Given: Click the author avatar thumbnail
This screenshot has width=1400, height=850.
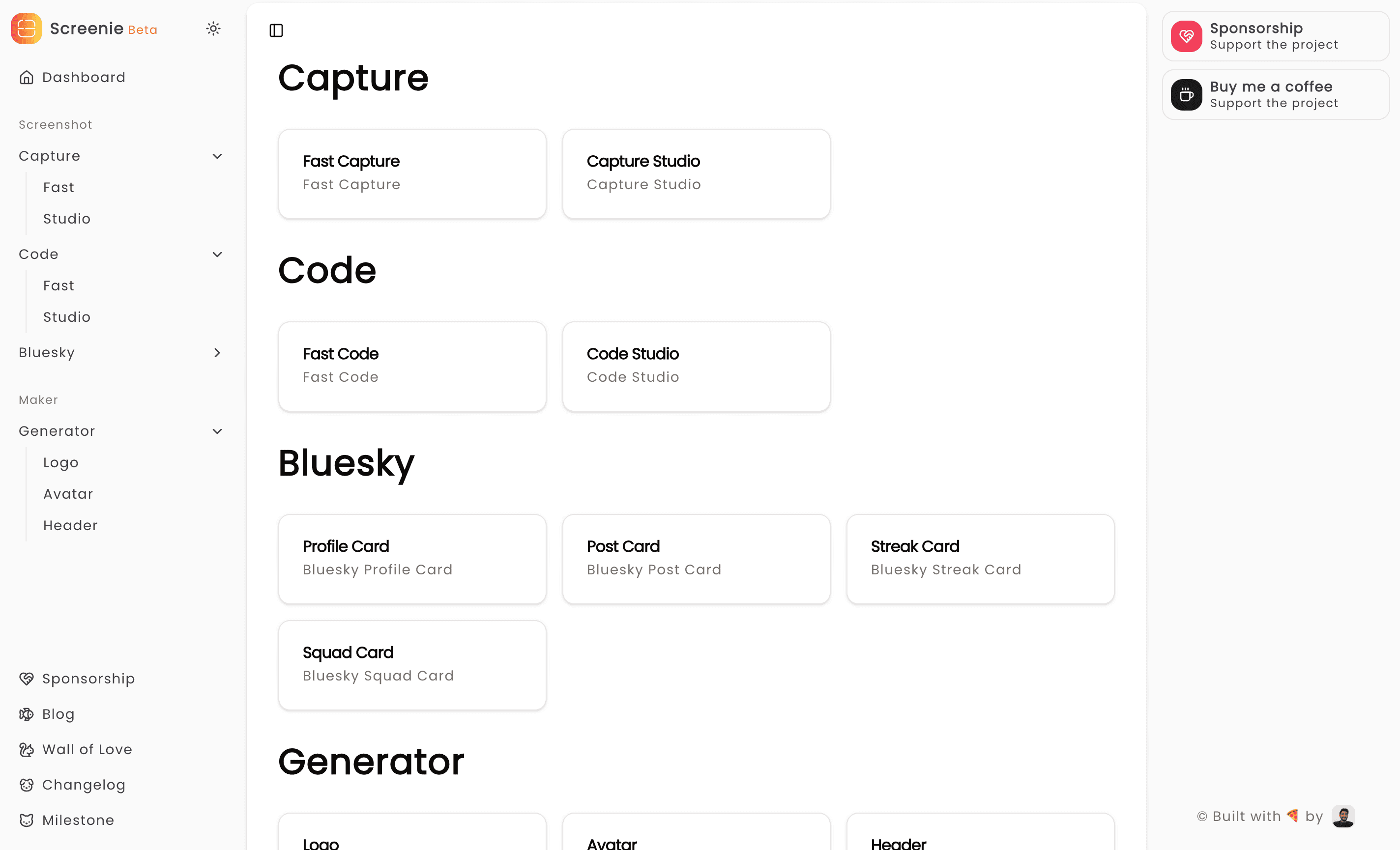Looking at the screenshot, I should 1343,817.
